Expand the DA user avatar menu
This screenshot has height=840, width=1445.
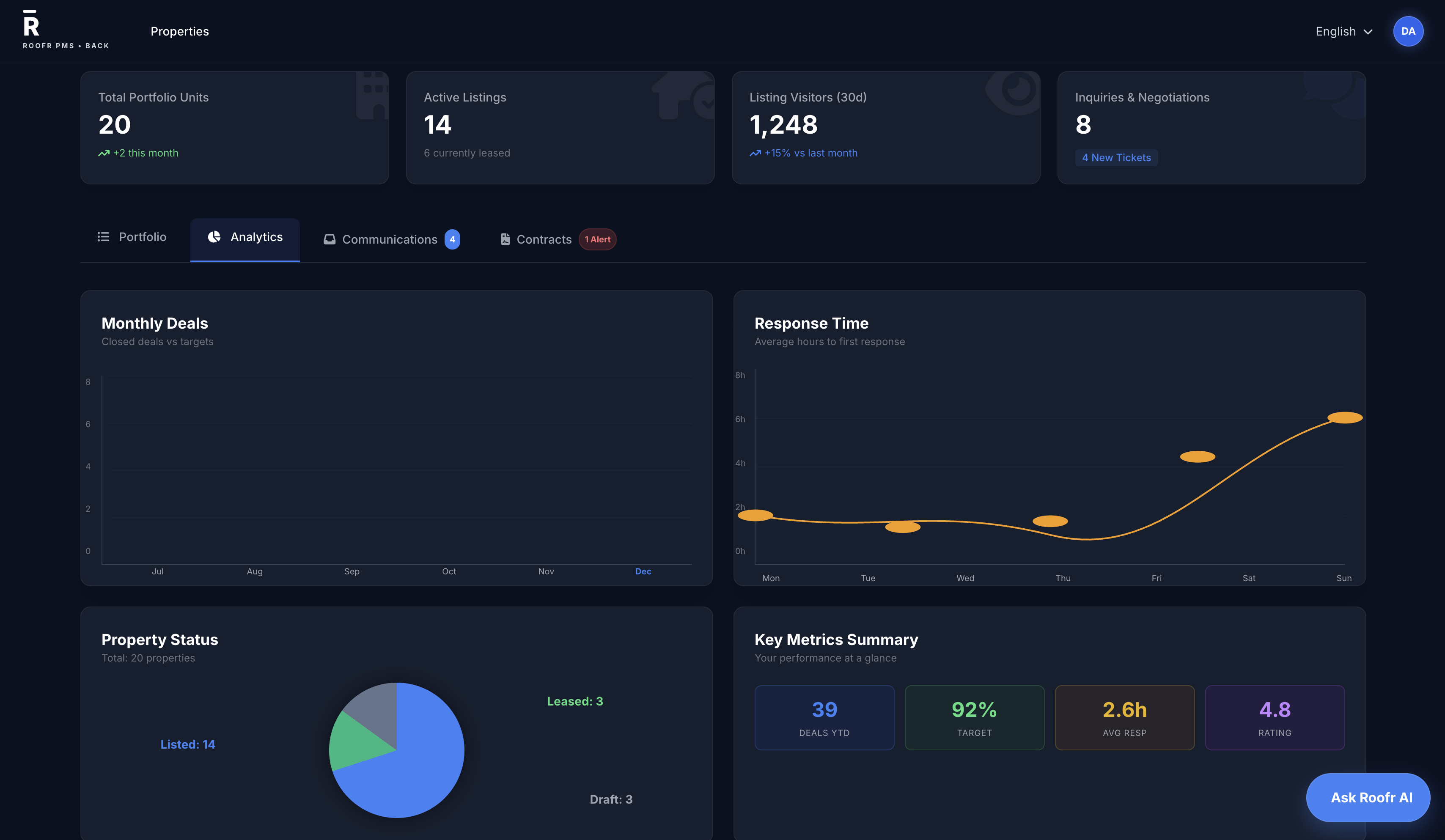1408,31
